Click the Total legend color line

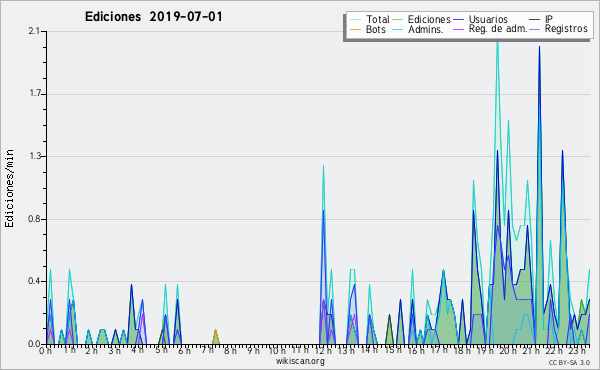tap(355, 20)
